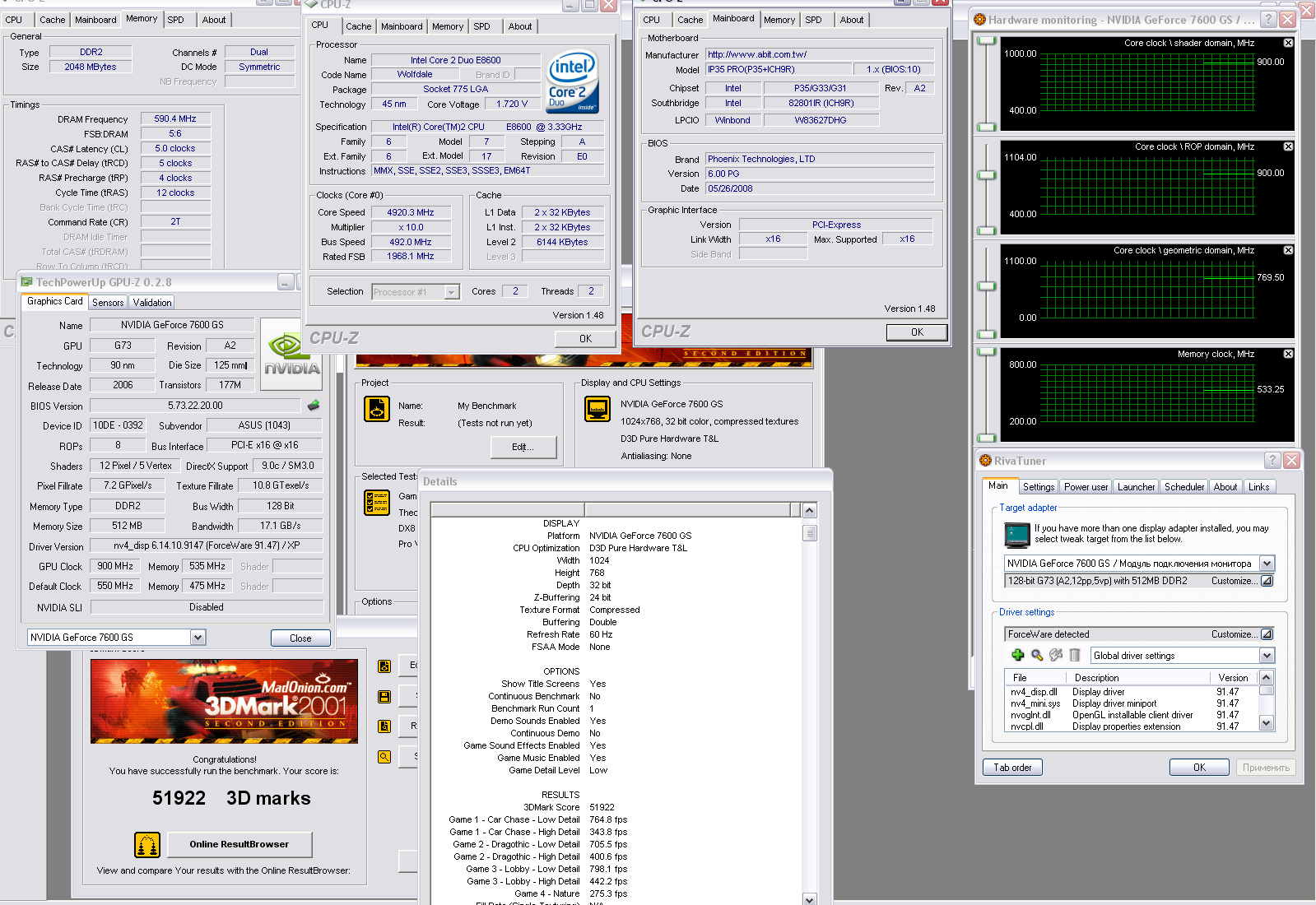
Task: Click OK in the middle CPU-Z processor window
Action: coord(585,339)
